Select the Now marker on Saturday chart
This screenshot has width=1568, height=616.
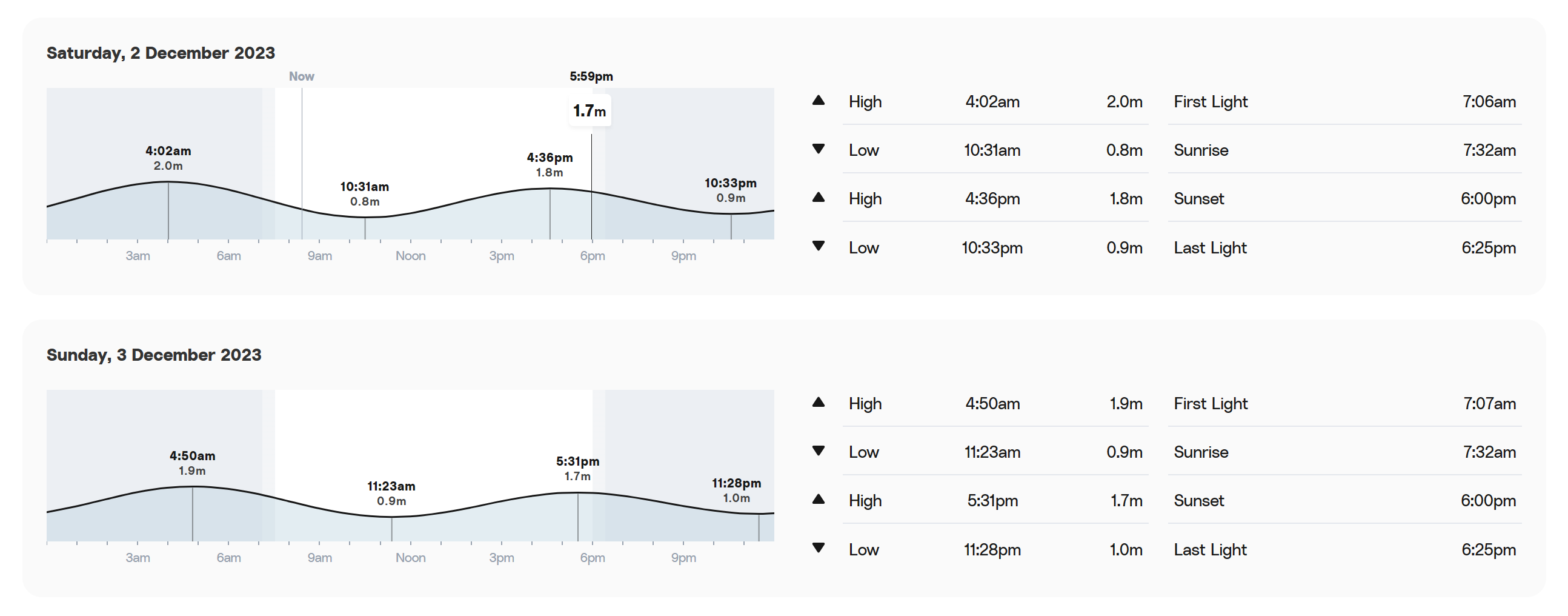click(x=301, y=76)
